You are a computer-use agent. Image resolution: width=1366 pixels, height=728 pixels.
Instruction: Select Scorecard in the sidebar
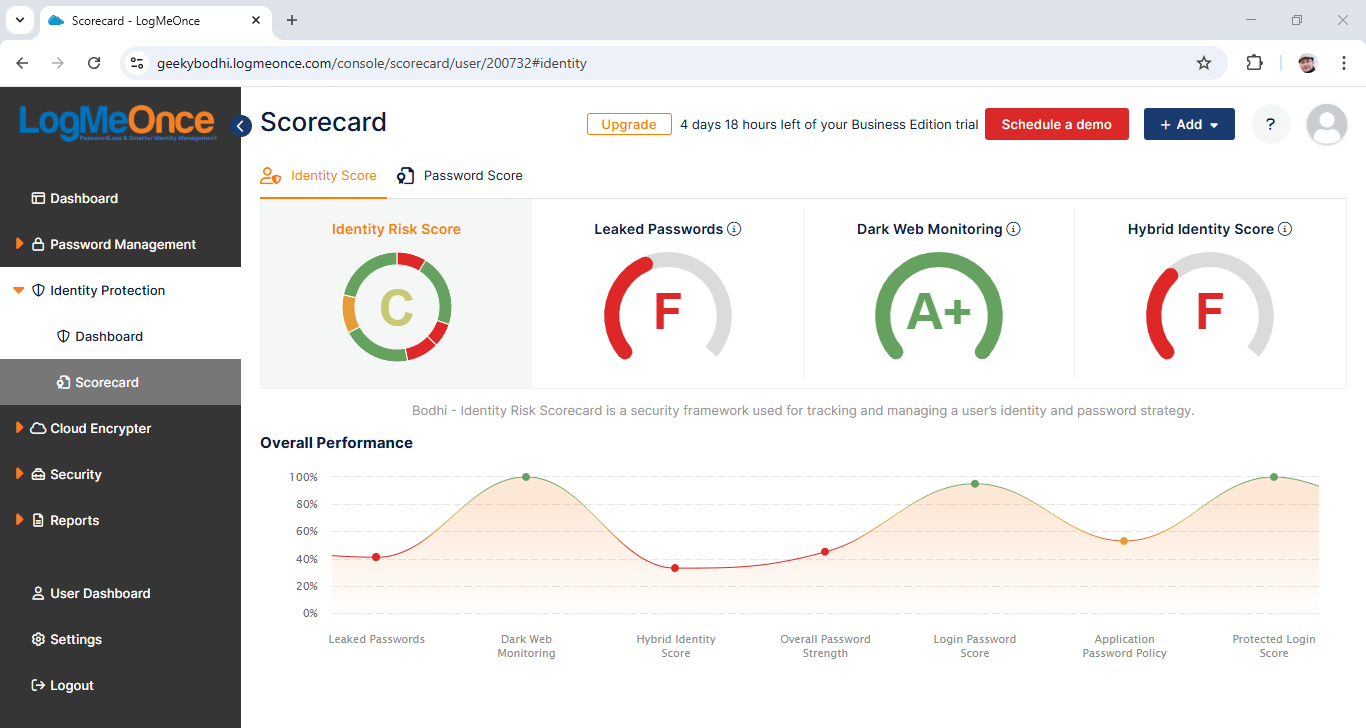120,382
